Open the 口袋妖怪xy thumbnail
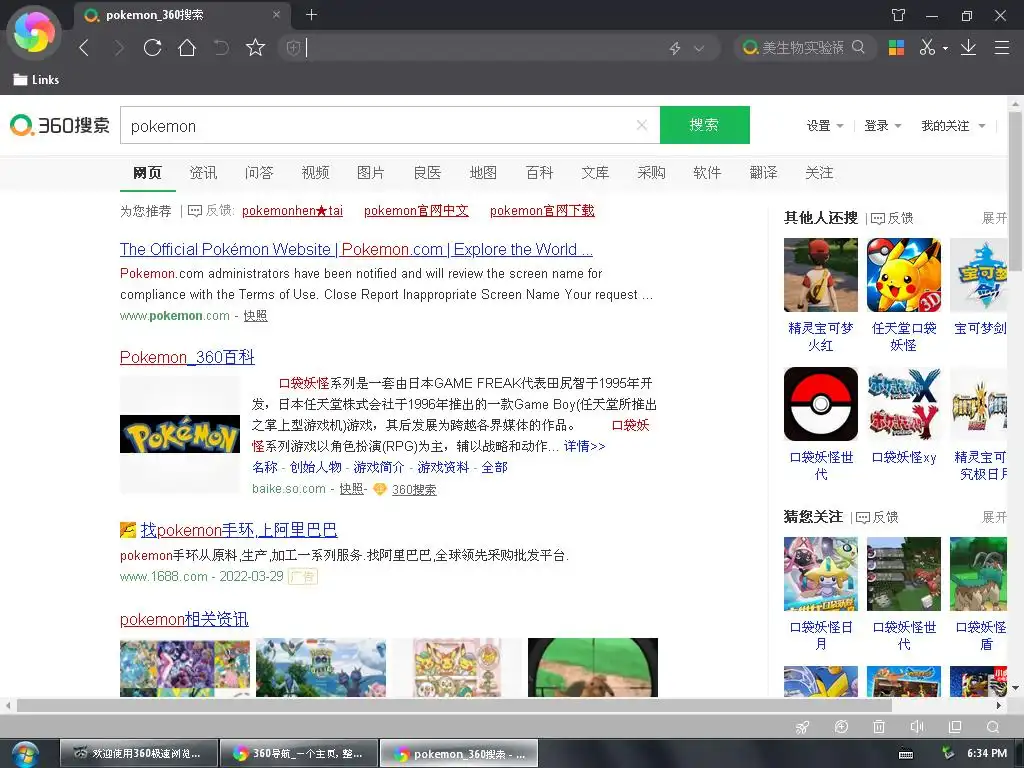1024x768 pixels. 904,404
